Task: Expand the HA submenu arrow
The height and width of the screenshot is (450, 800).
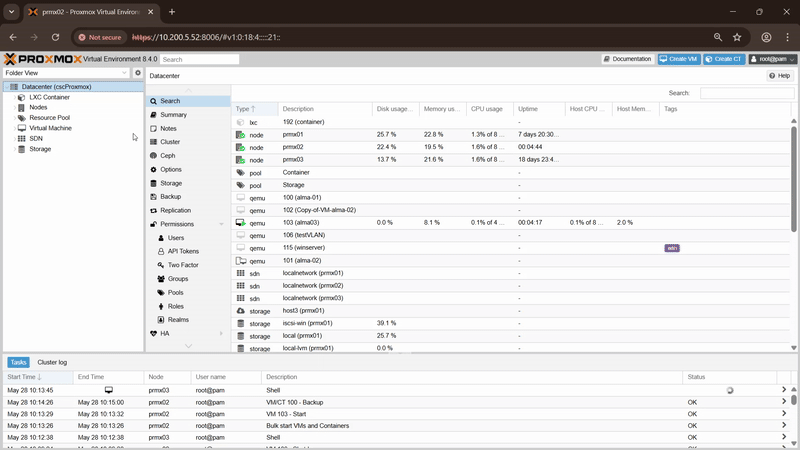Action: [x=221, y=333]
